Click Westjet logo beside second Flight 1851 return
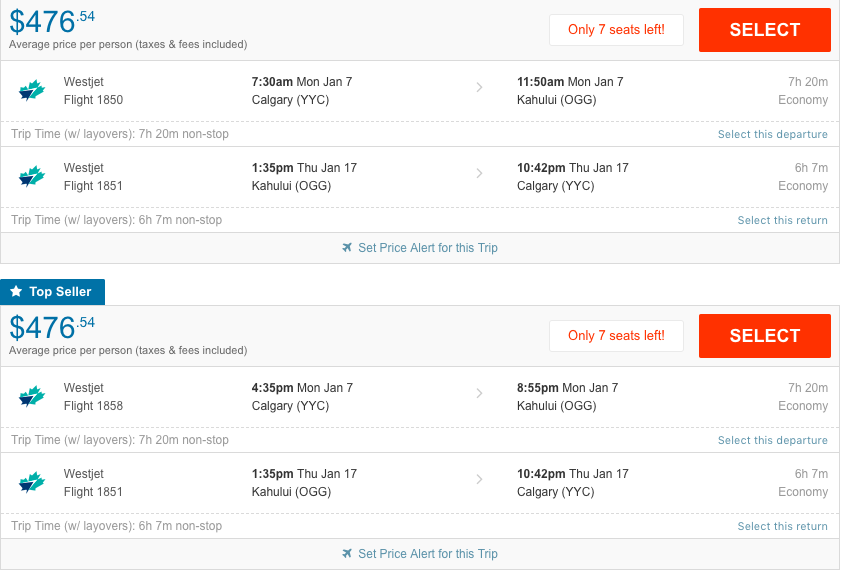 click(x=32, y=483)
